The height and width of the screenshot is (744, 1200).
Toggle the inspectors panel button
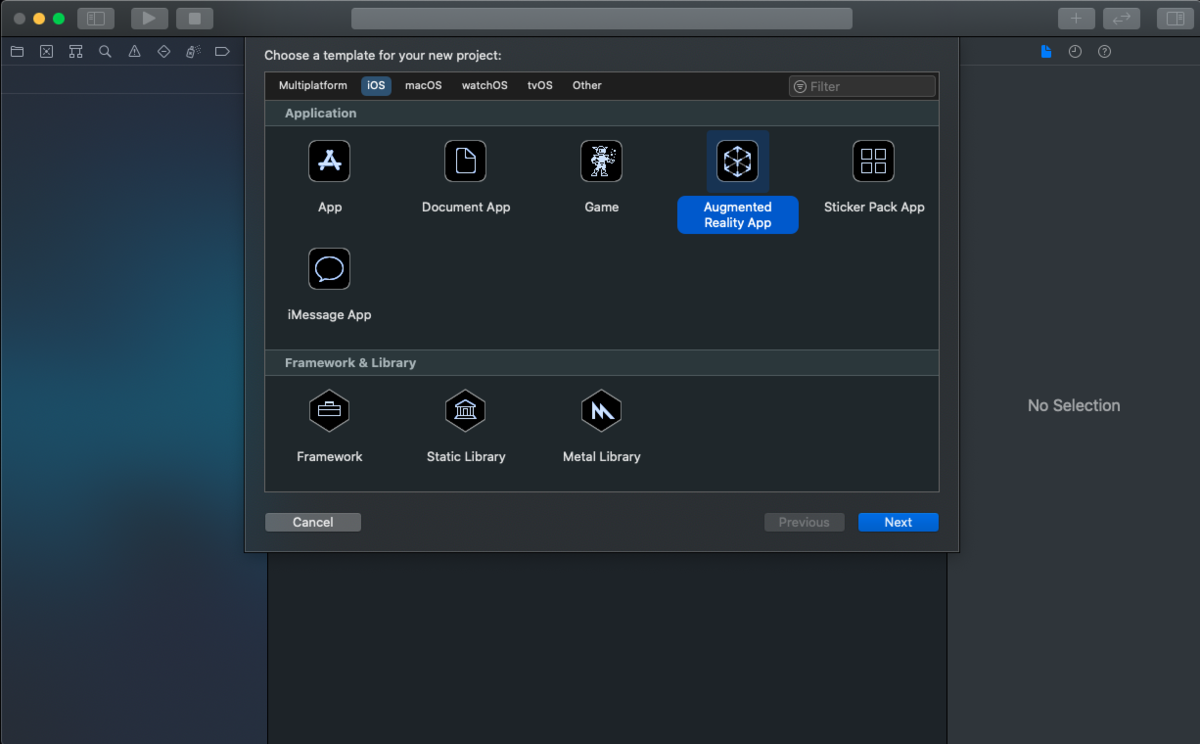[x=1174, y=18]
